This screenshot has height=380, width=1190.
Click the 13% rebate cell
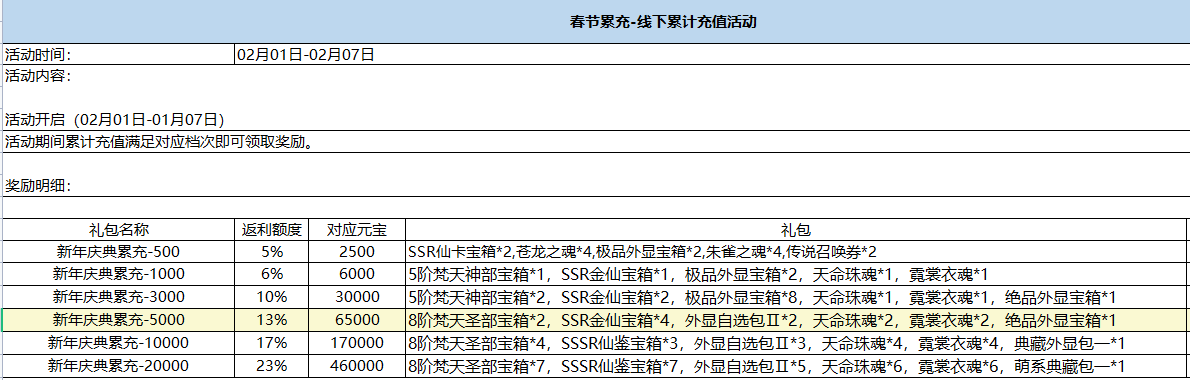[272, 319]
